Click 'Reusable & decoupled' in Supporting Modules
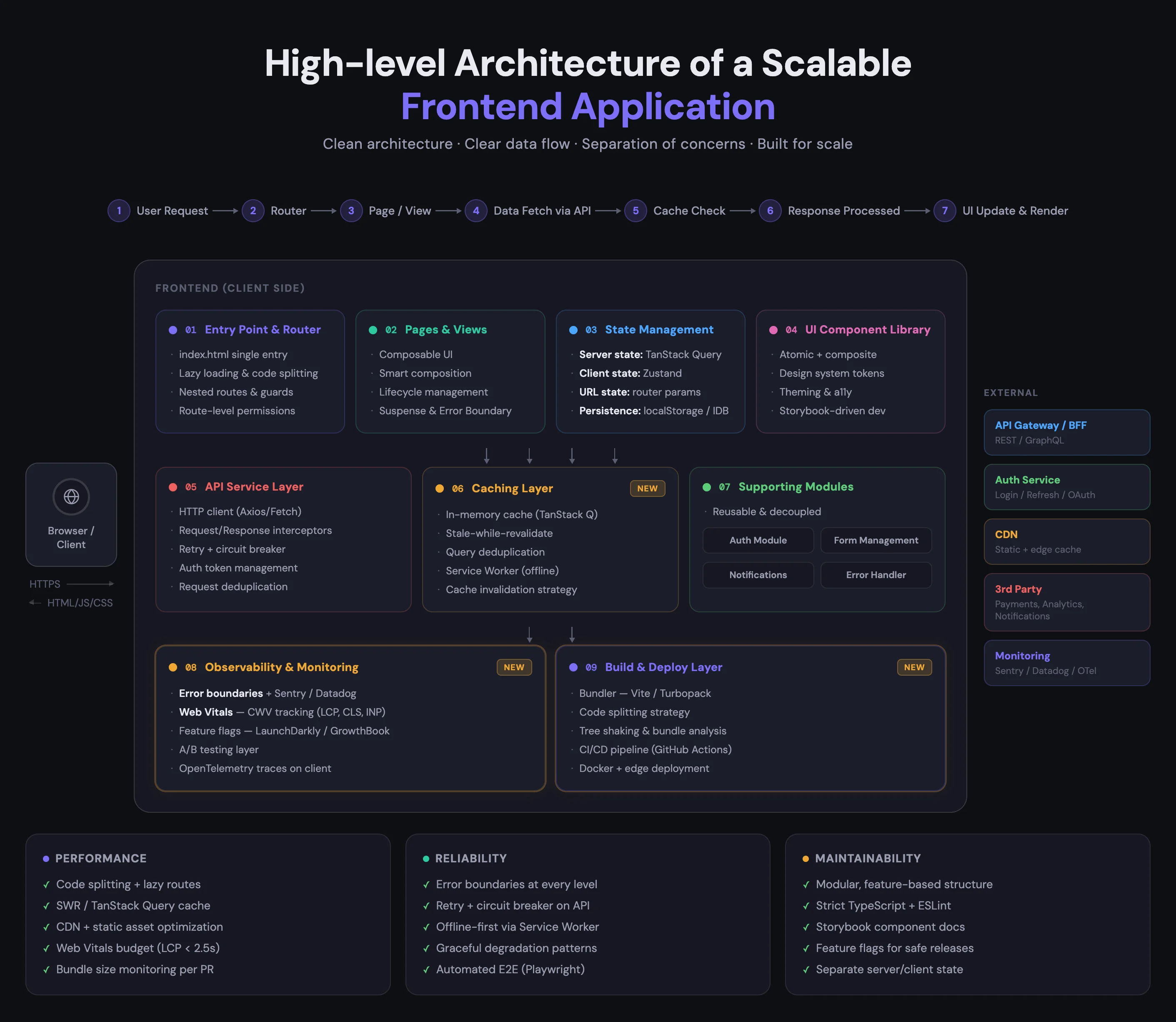Screen dimensions: 1176x1022 point(766,511)
